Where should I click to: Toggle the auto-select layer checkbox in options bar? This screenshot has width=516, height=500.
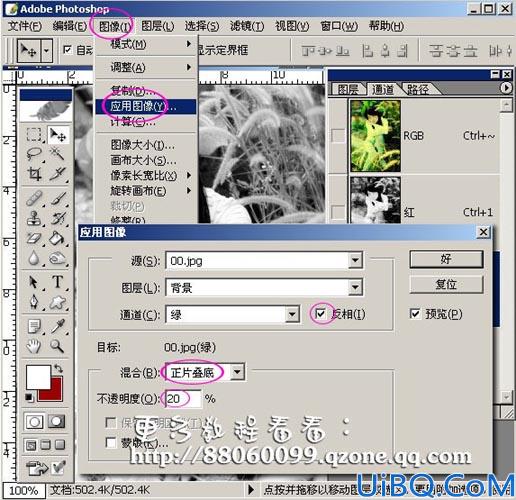click(x=67, y=50)
